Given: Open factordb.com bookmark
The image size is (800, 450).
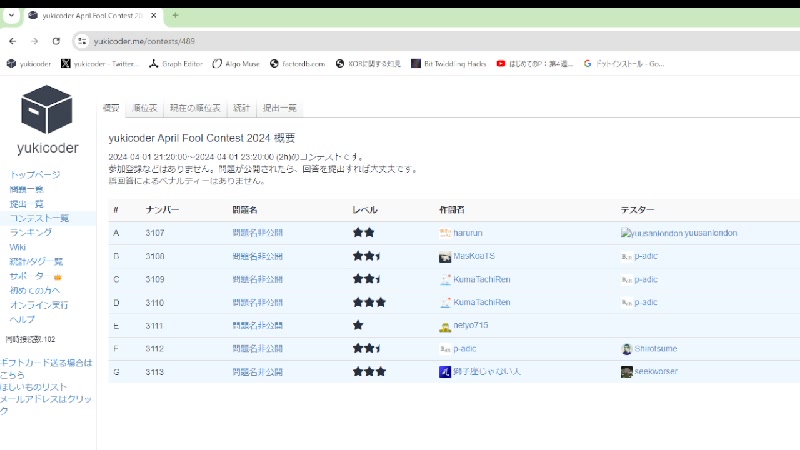Looking at the screenshot, I should tap(297, 64).
